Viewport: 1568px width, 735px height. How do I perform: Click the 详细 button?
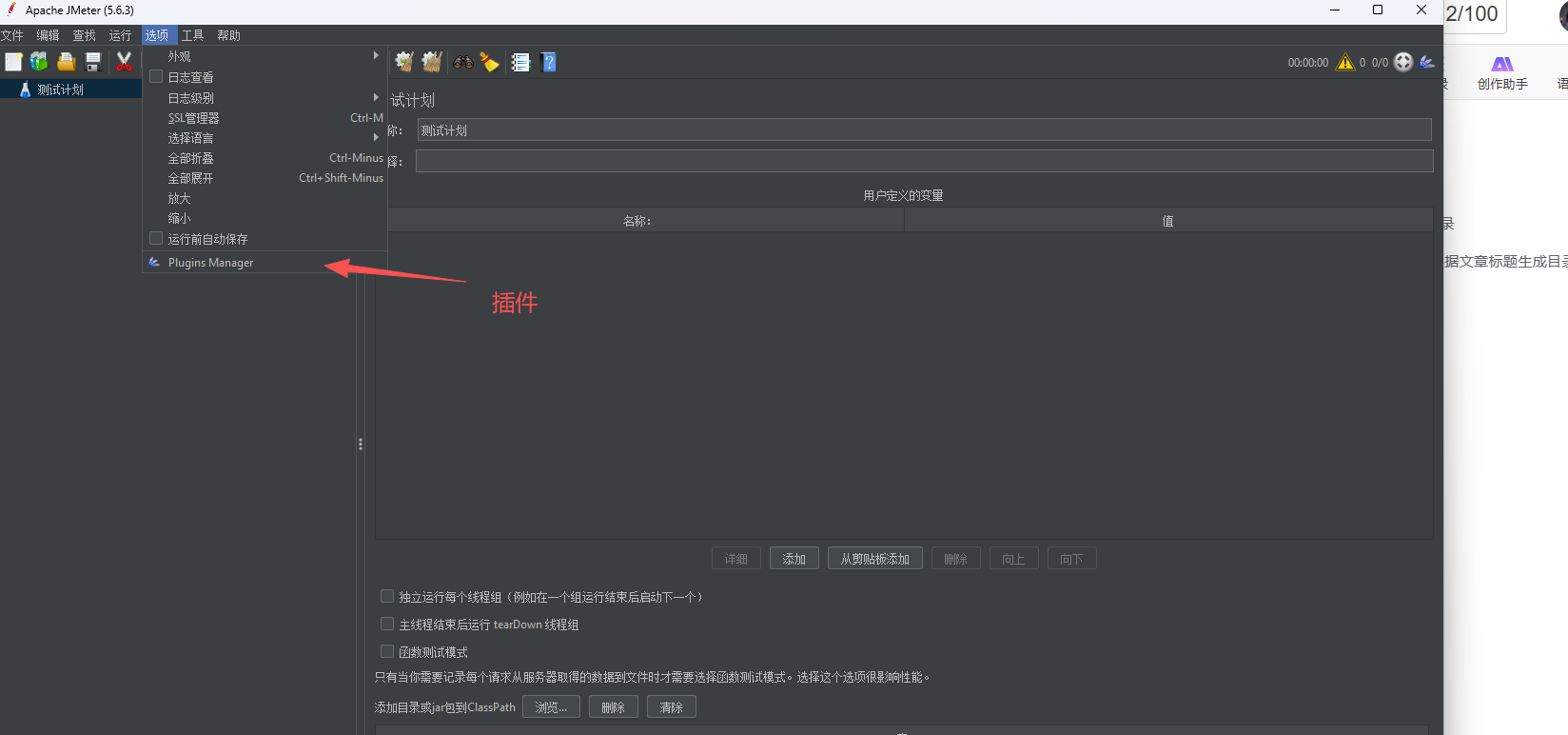tap(736, 559)
